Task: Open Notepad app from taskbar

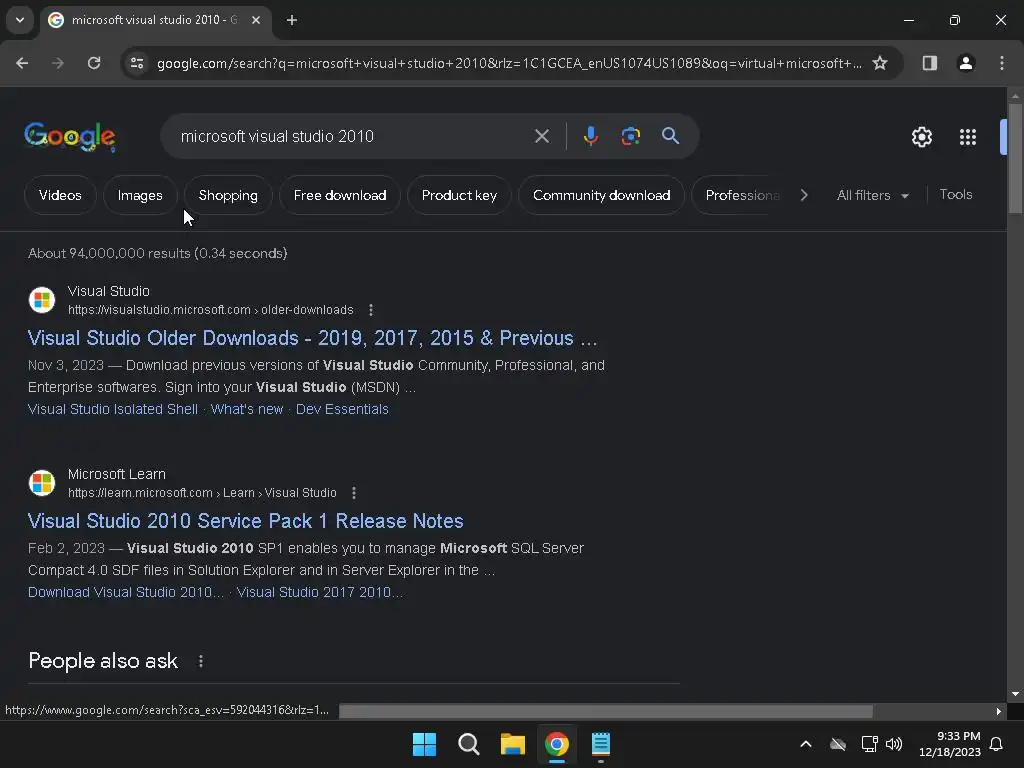Action: click(x=601, y=744)
